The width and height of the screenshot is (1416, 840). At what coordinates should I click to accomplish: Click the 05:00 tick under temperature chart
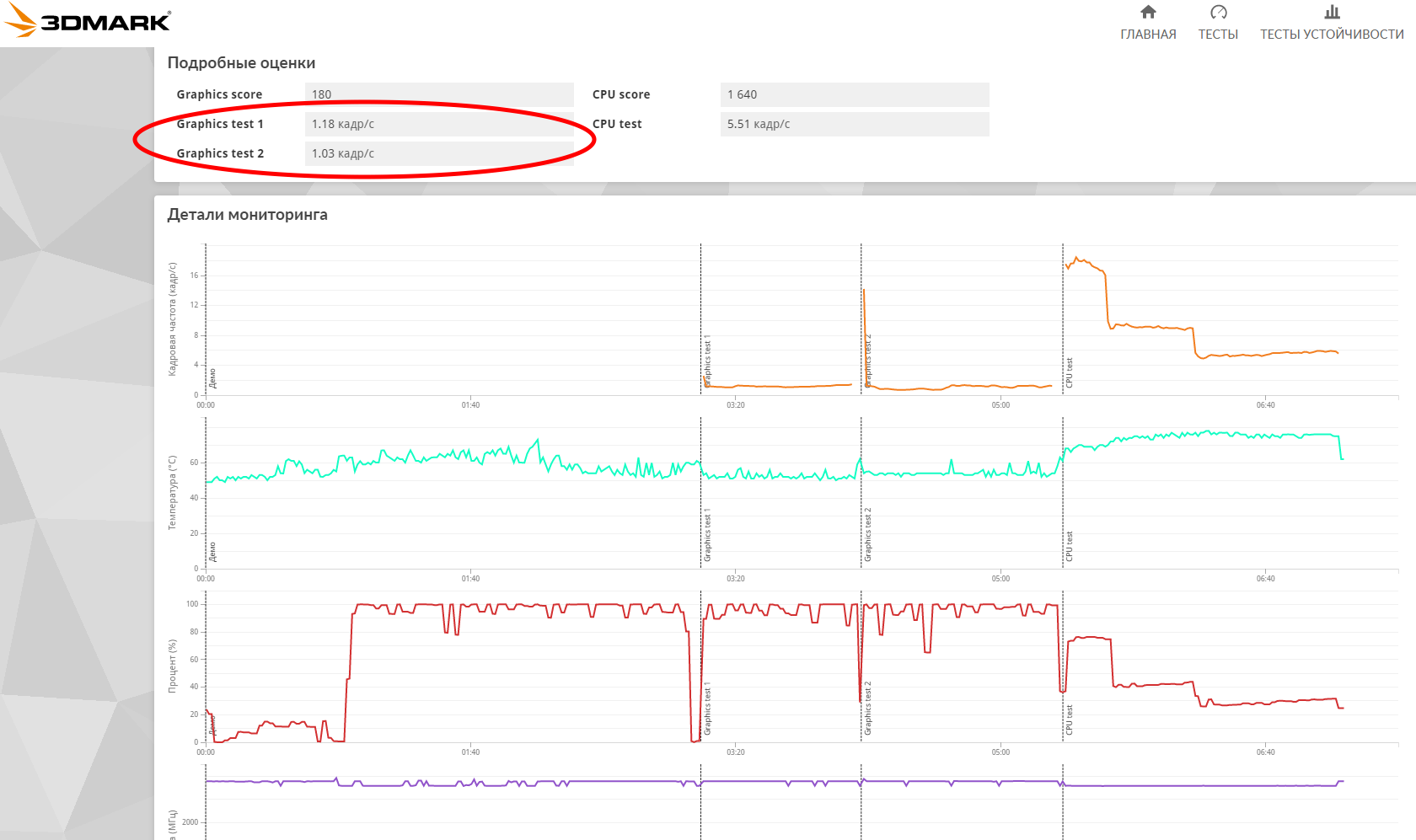[1000, 579]
